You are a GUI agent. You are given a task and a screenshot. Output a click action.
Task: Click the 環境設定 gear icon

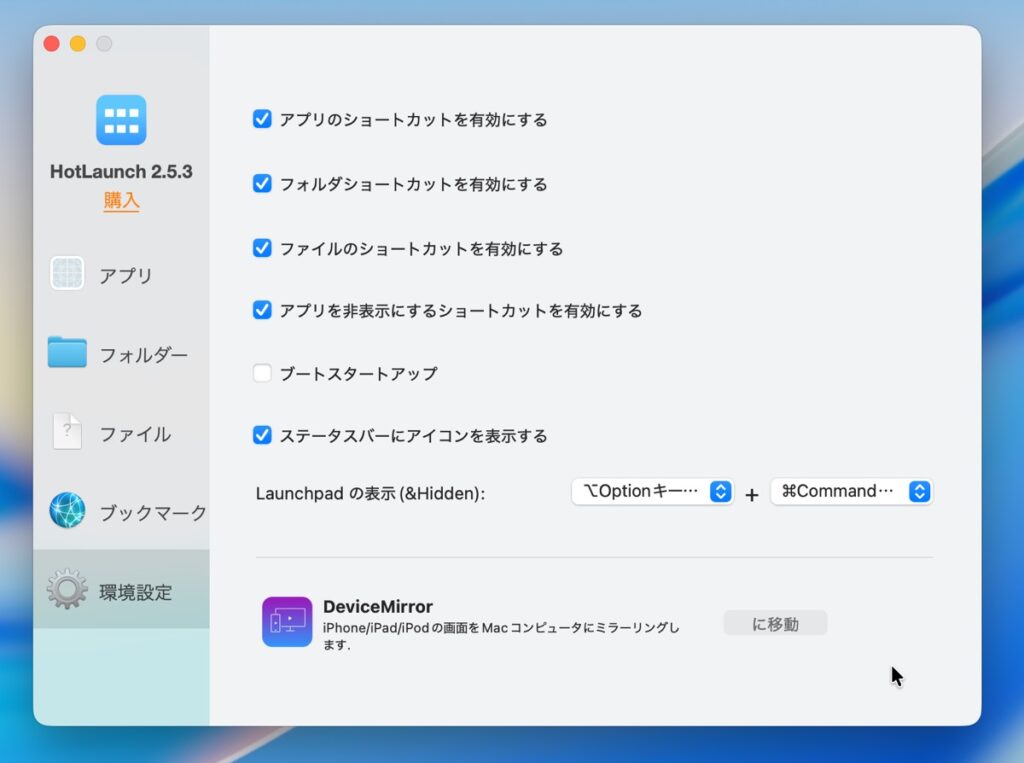pos(67,590)
